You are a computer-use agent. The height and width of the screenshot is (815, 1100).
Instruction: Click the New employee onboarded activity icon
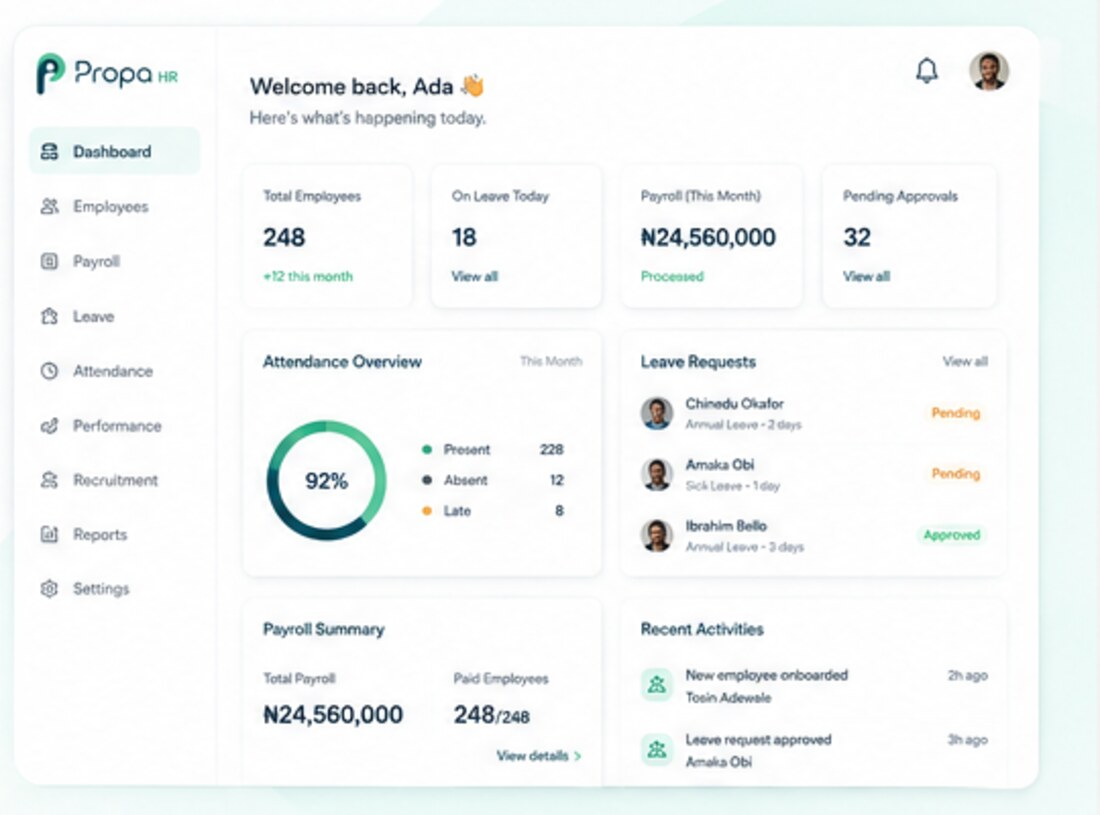coord(657,684)
